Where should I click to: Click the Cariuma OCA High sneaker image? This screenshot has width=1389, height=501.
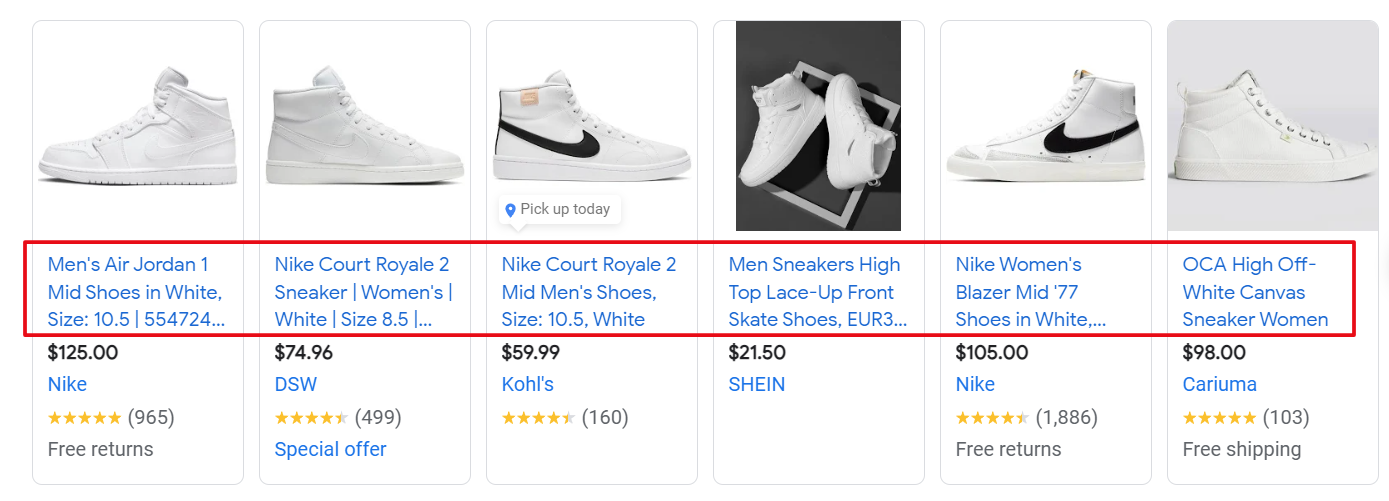(1272, 126)
